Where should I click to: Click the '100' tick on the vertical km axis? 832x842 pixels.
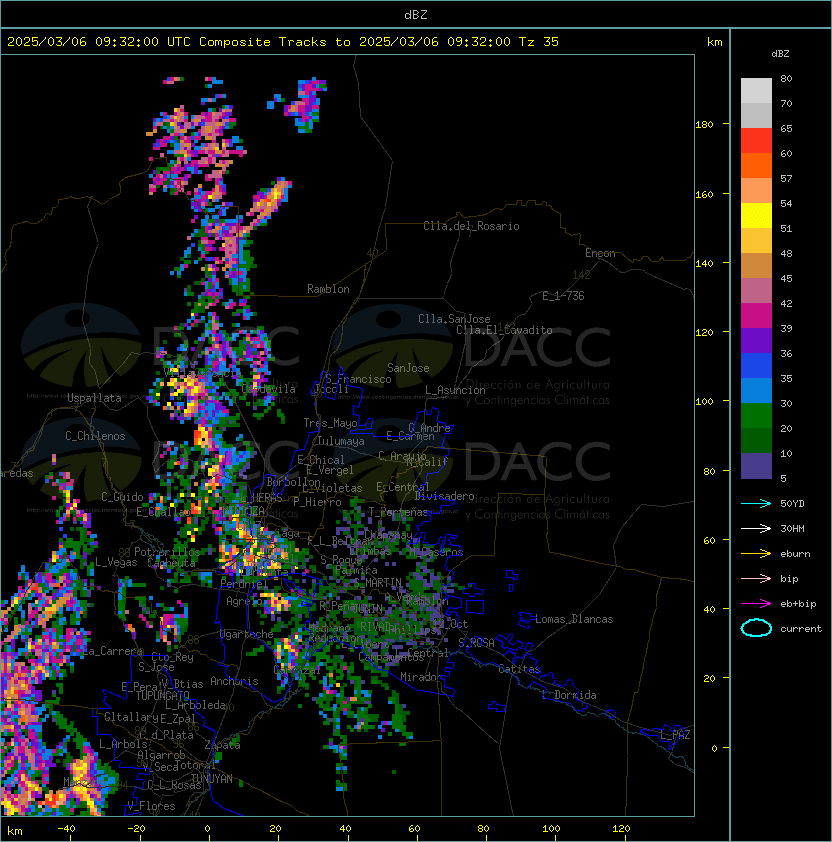[704, 402]
